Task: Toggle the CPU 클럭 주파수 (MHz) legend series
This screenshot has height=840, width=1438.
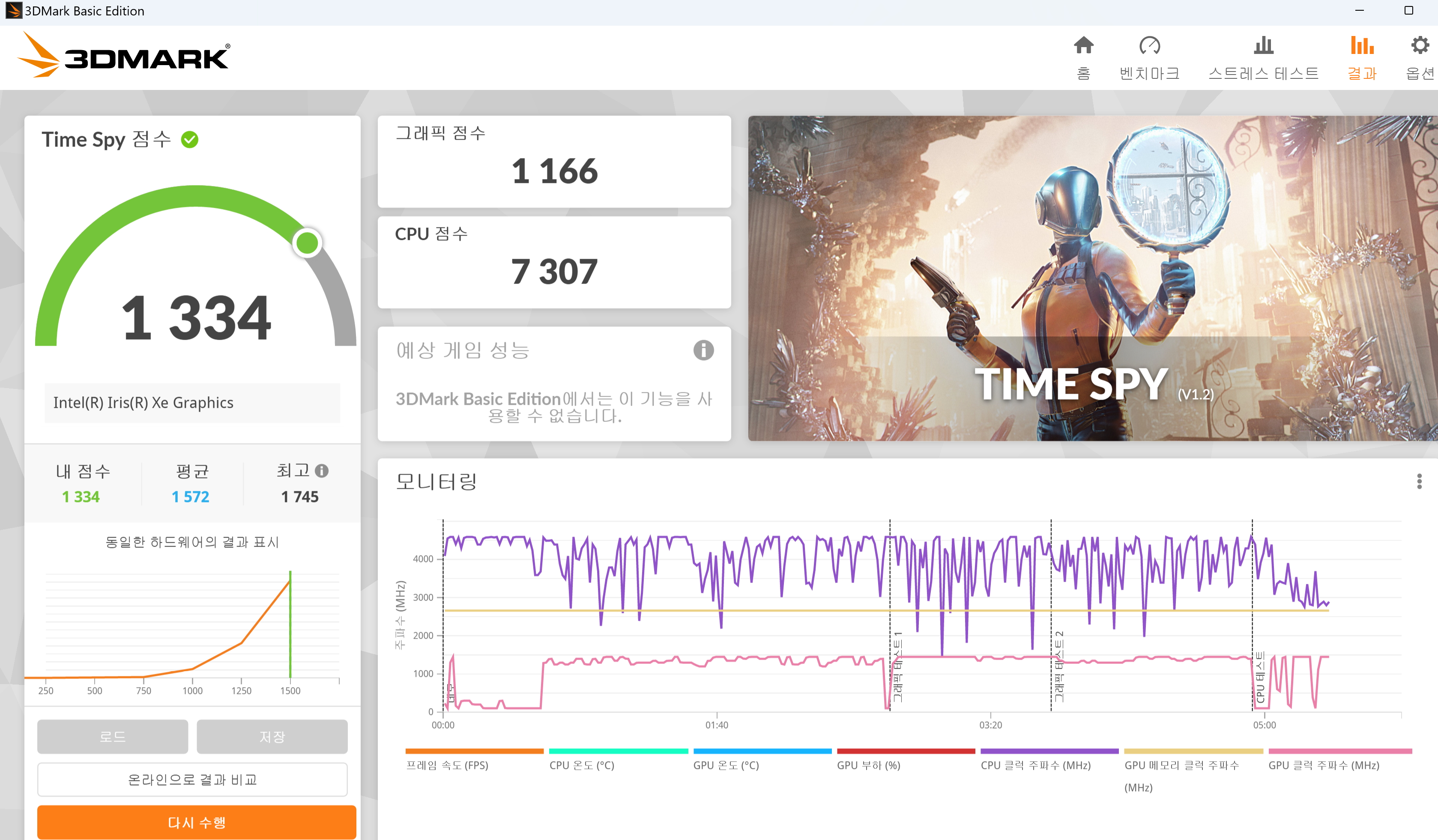Action: point(1036,765)
